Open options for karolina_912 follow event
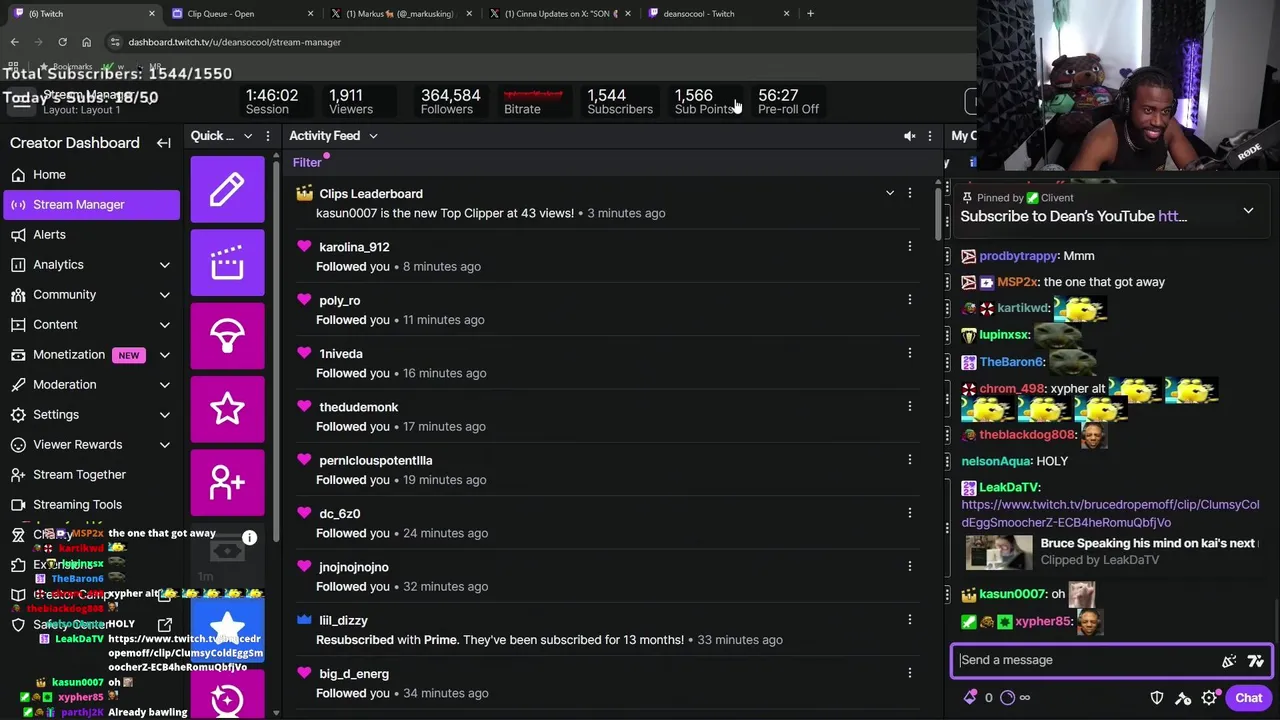Screen dimensions: 1280x720 (909, 246)
